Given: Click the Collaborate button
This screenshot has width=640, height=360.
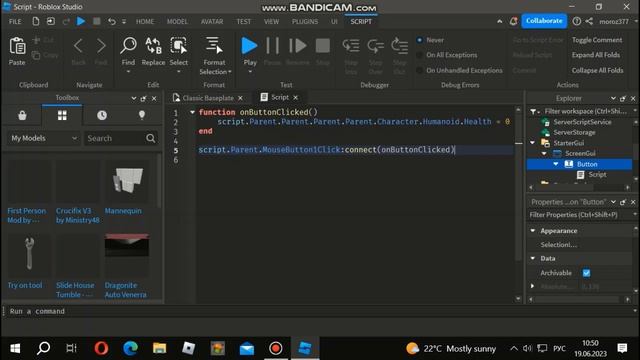Looking at the screenshot, I should (544, 21).
